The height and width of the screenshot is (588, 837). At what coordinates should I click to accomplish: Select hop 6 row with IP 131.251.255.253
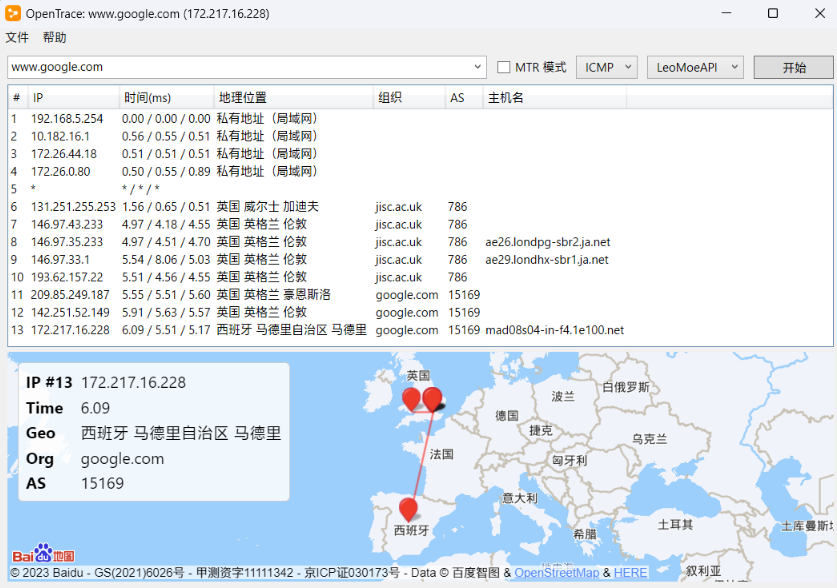click(x=73, y=207)
